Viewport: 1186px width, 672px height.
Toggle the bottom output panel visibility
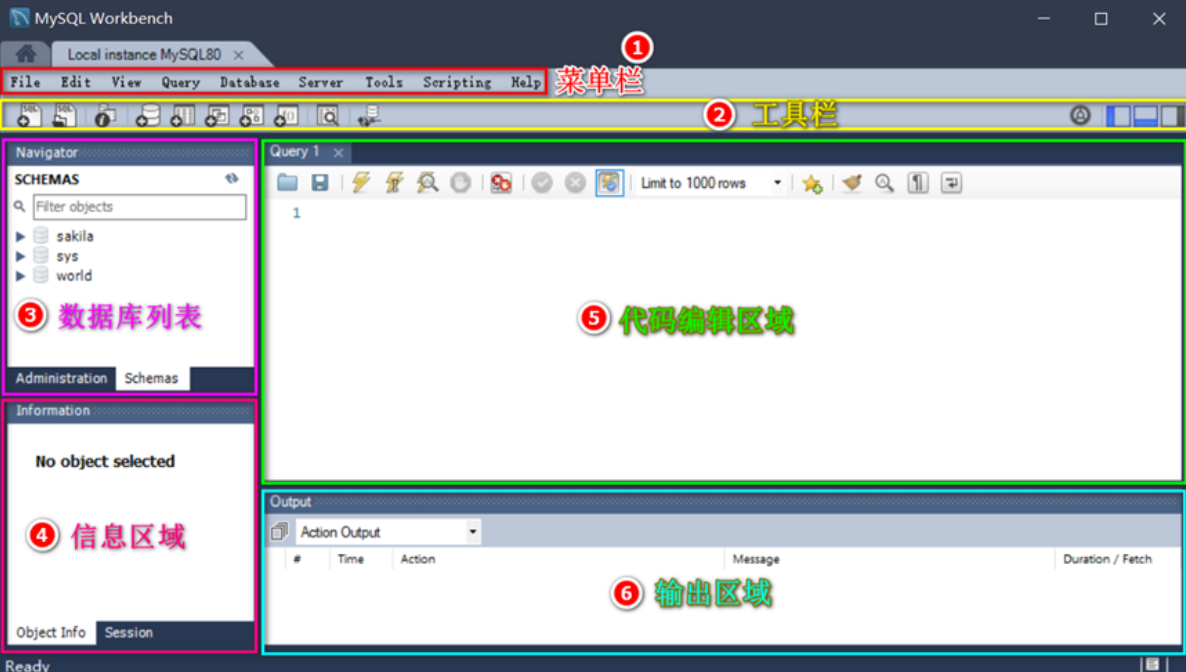click(1145, 116)
